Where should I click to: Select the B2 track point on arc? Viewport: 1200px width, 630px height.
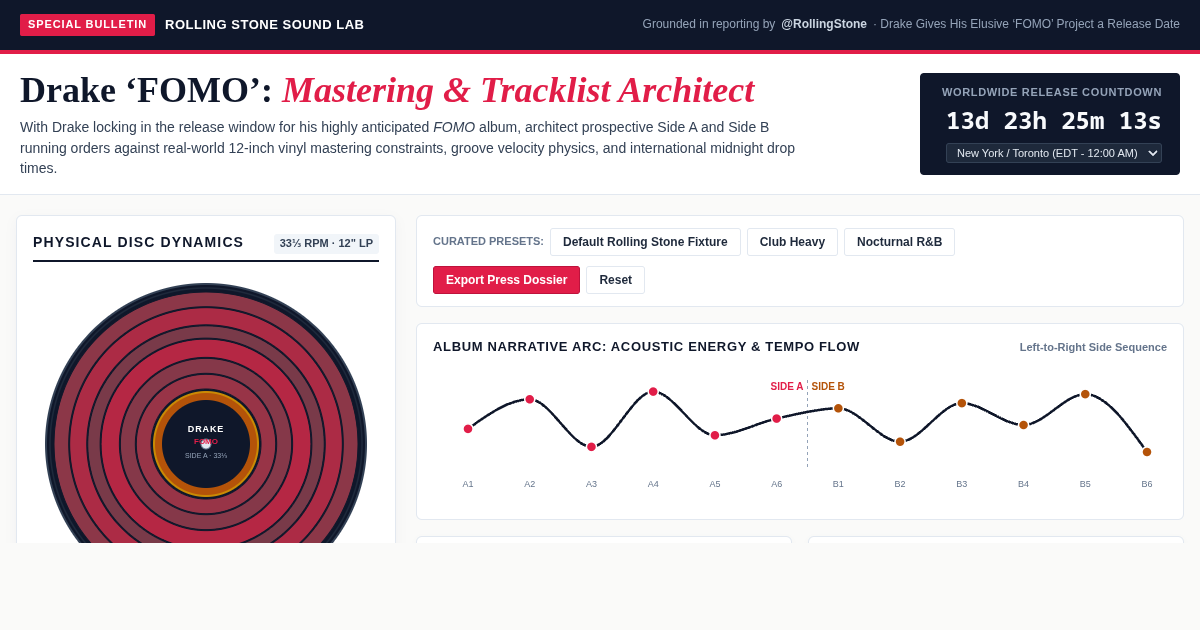[900, 441]
